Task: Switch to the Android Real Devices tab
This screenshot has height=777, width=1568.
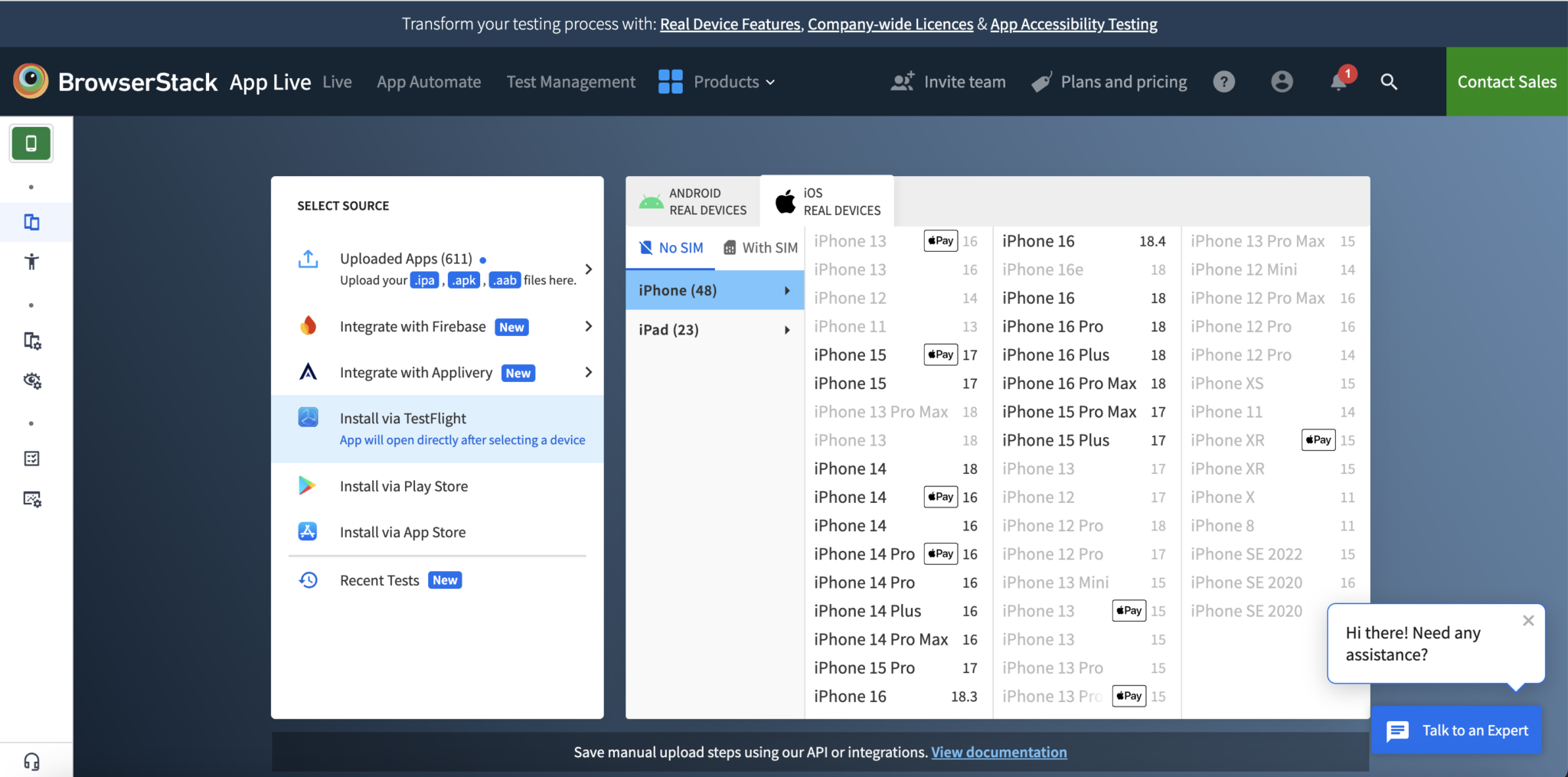Action: [691, 201]
